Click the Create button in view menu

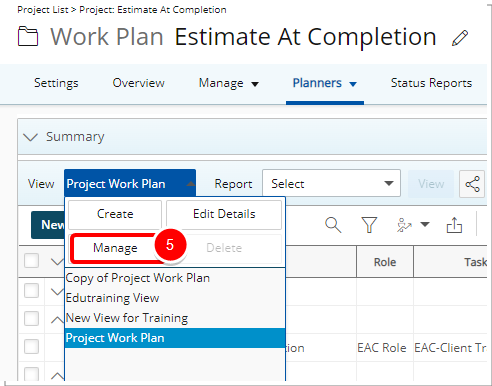[x=115, y=214]
